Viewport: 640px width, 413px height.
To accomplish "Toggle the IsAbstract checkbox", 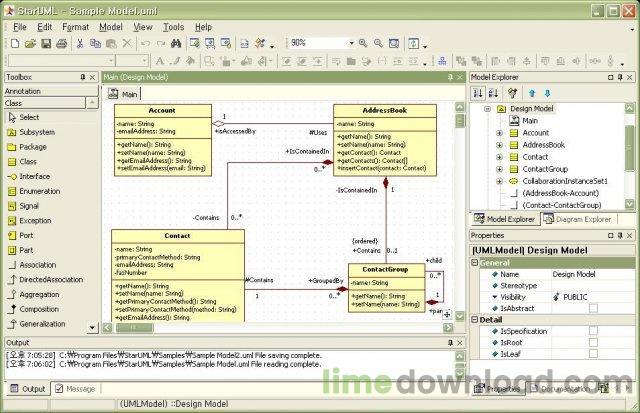I will coord(593,308).
